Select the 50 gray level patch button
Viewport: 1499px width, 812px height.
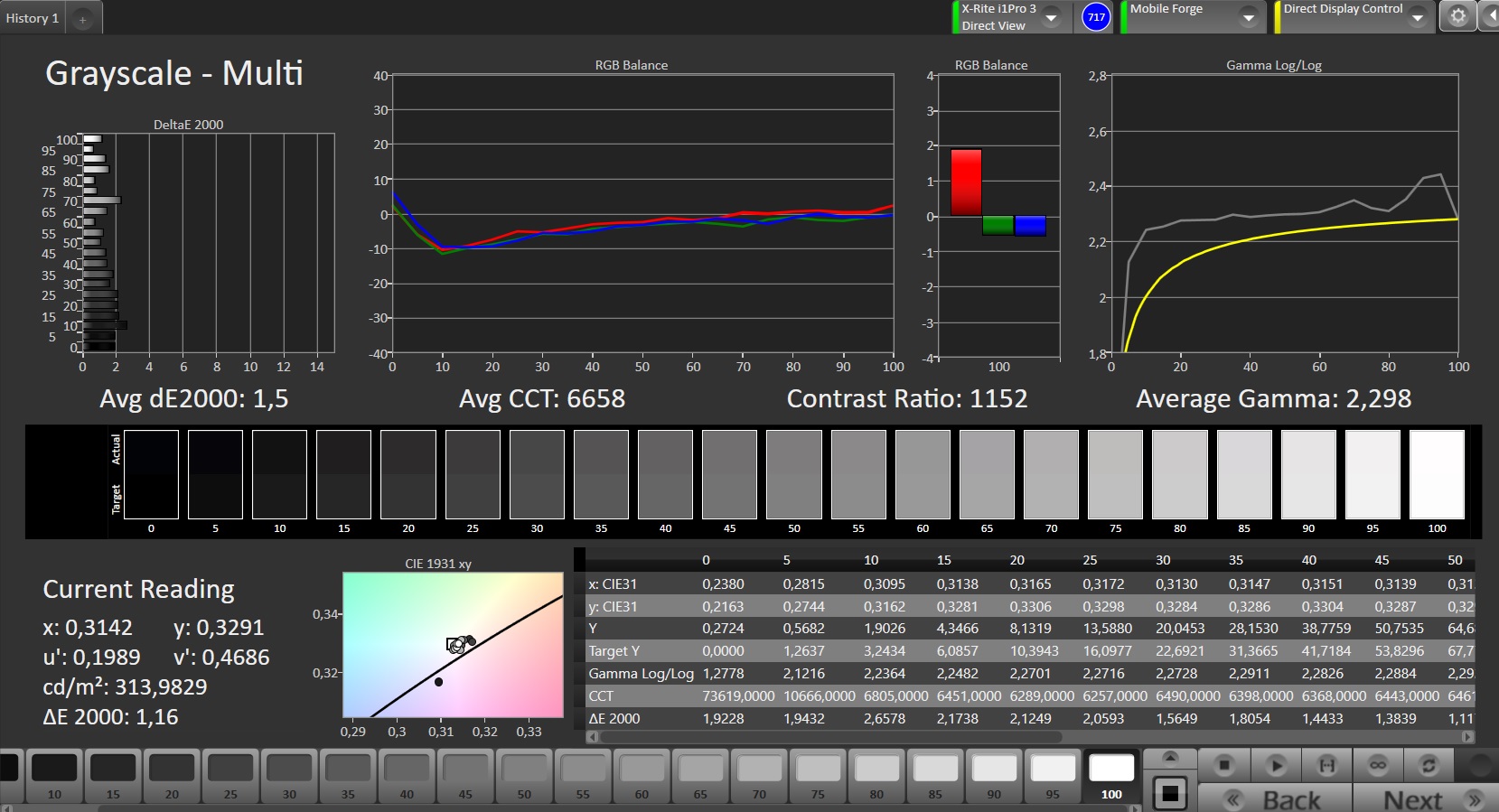click(524, 777)
